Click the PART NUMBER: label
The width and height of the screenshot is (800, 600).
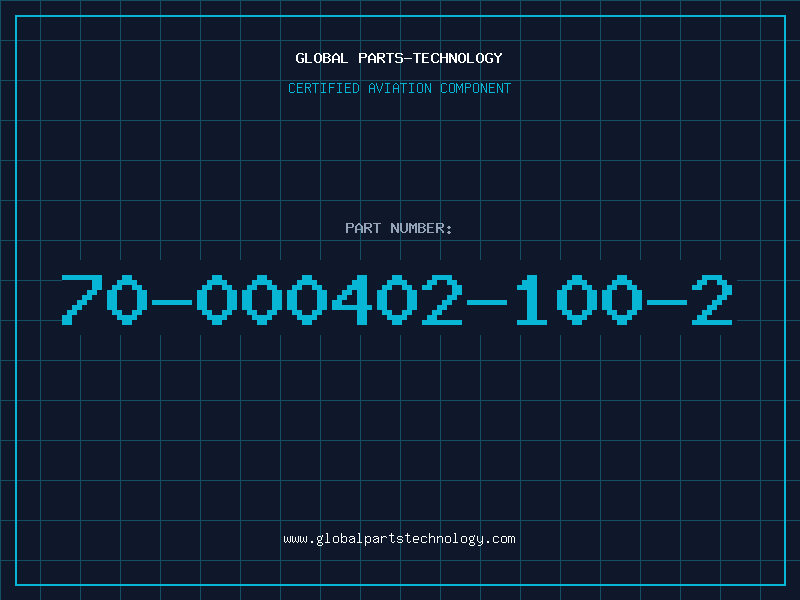click(399, 228)
